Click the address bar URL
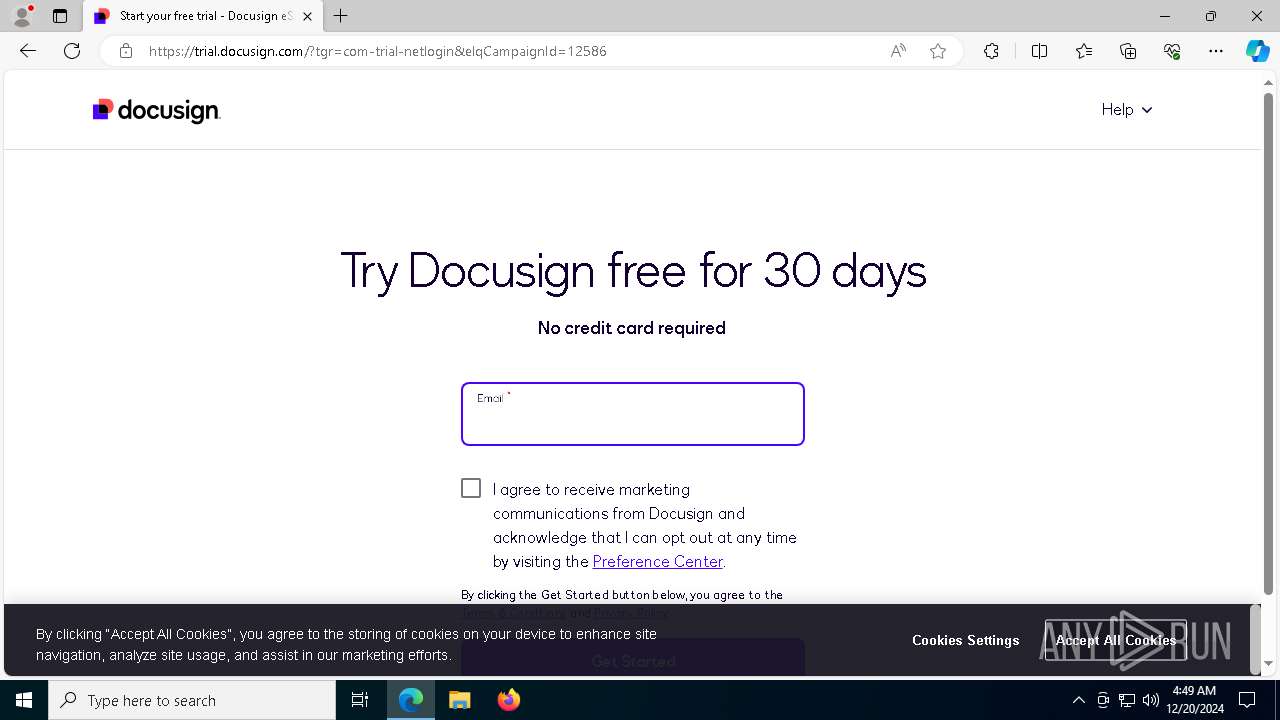This screenshot has height=720, width=1280. tap(377, 51)
